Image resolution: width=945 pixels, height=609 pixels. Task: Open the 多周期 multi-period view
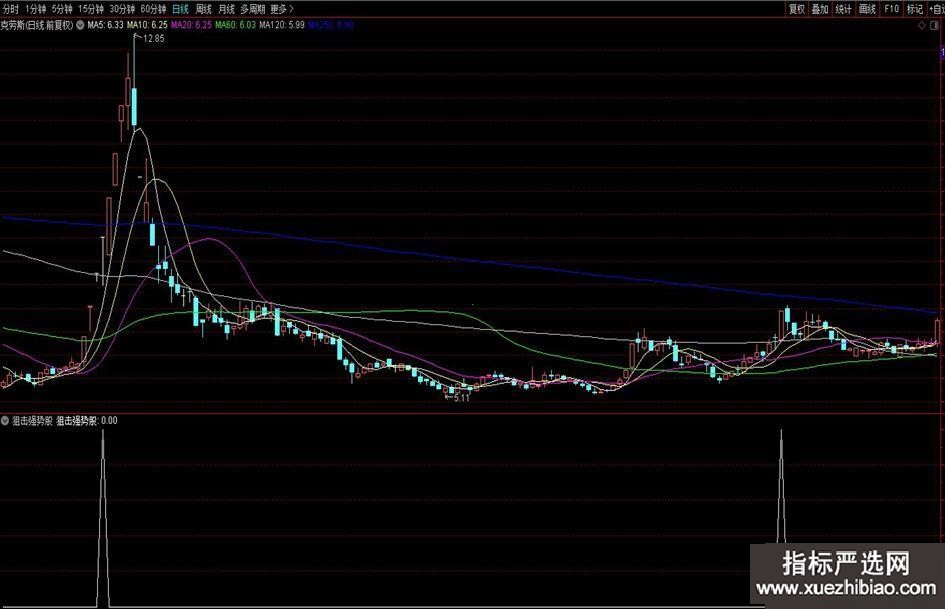[x=253, y=9]
